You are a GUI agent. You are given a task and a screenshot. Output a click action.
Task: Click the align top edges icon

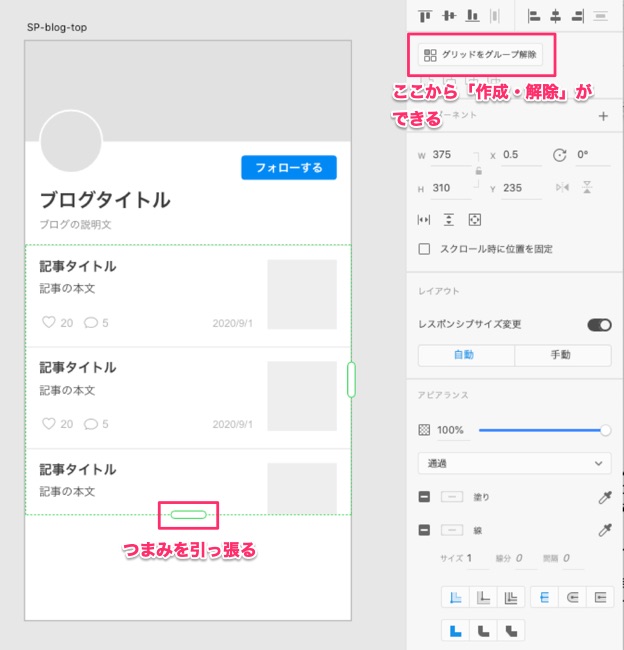425,16
